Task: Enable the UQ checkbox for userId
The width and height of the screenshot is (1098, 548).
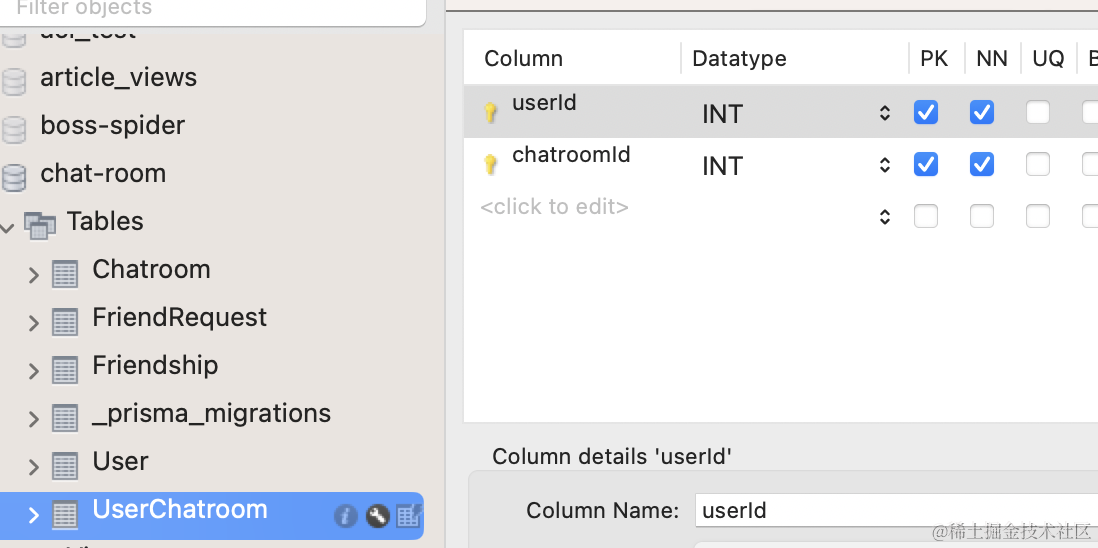Action: click(1038, 112)
